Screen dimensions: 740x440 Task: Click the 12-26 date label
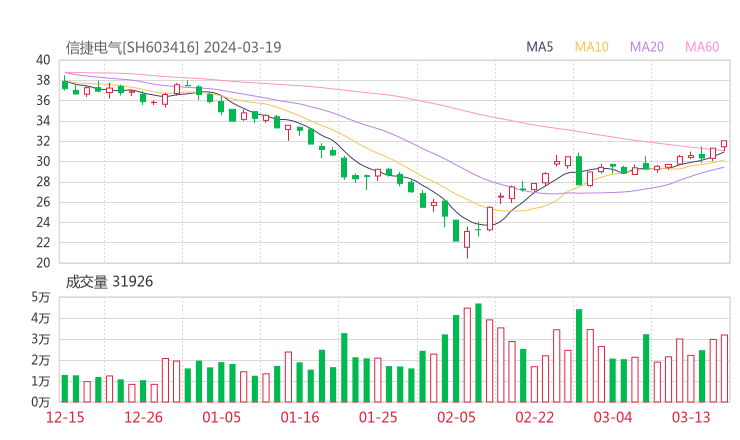pos(143,417)
